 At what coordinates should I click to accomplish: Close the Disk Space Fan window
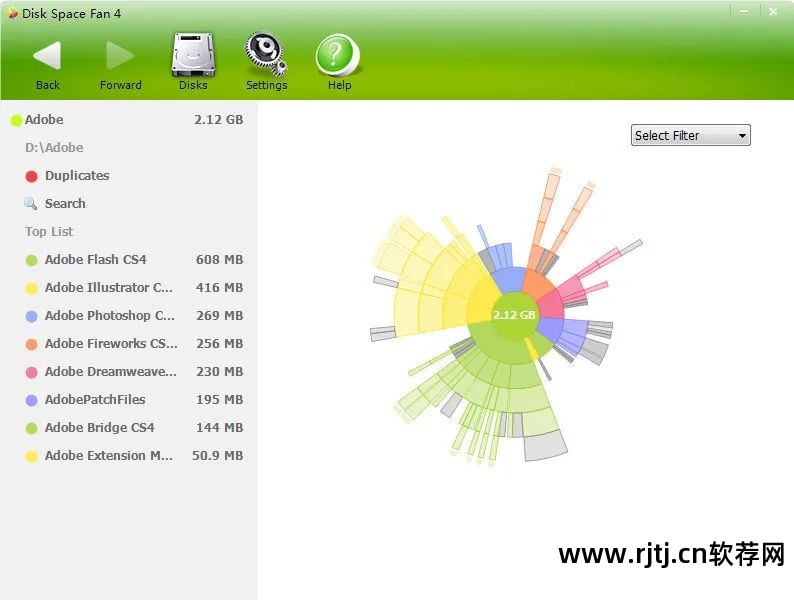click(773, 11)
